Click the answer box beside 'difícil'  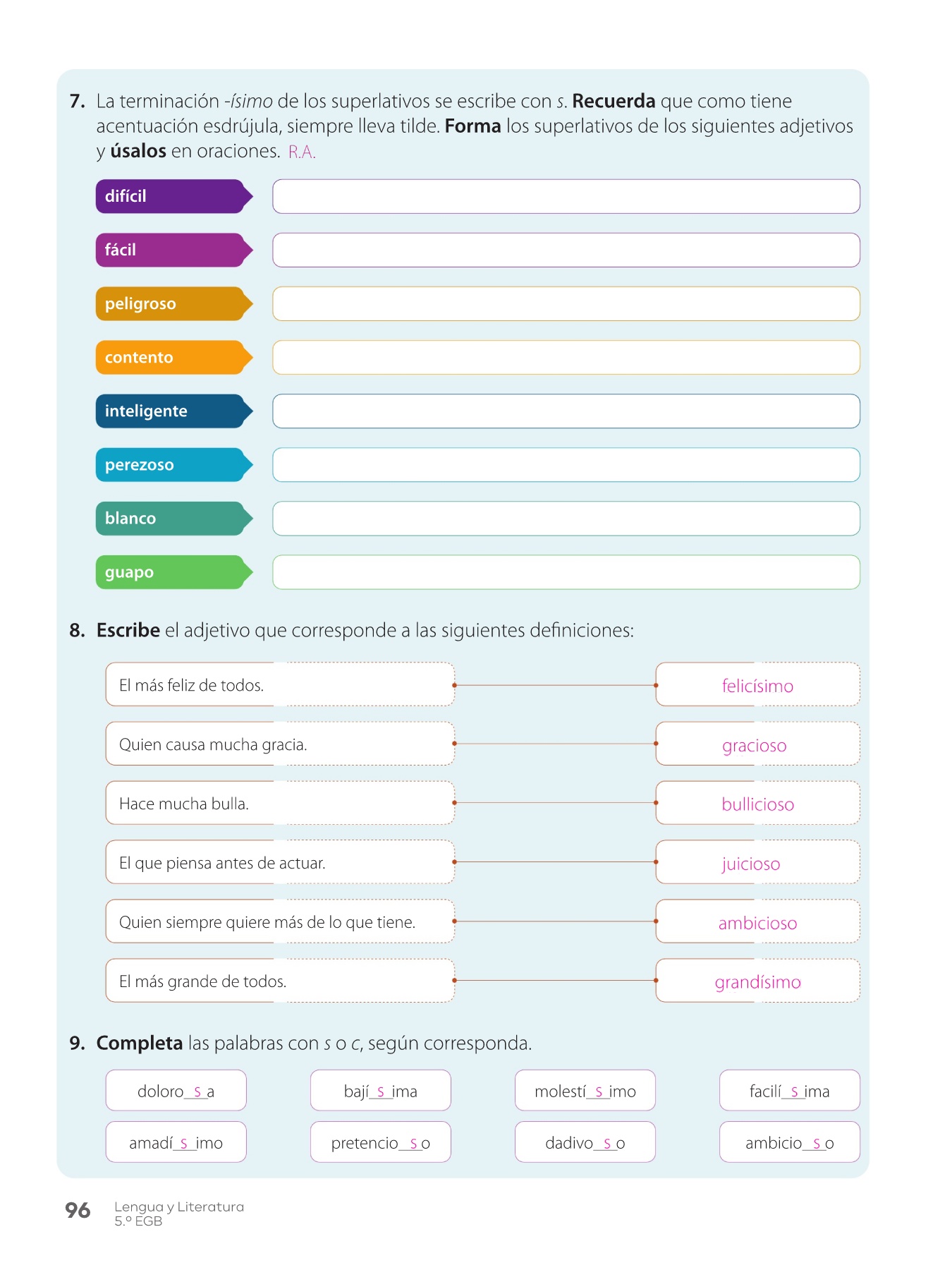coord(566,197)
